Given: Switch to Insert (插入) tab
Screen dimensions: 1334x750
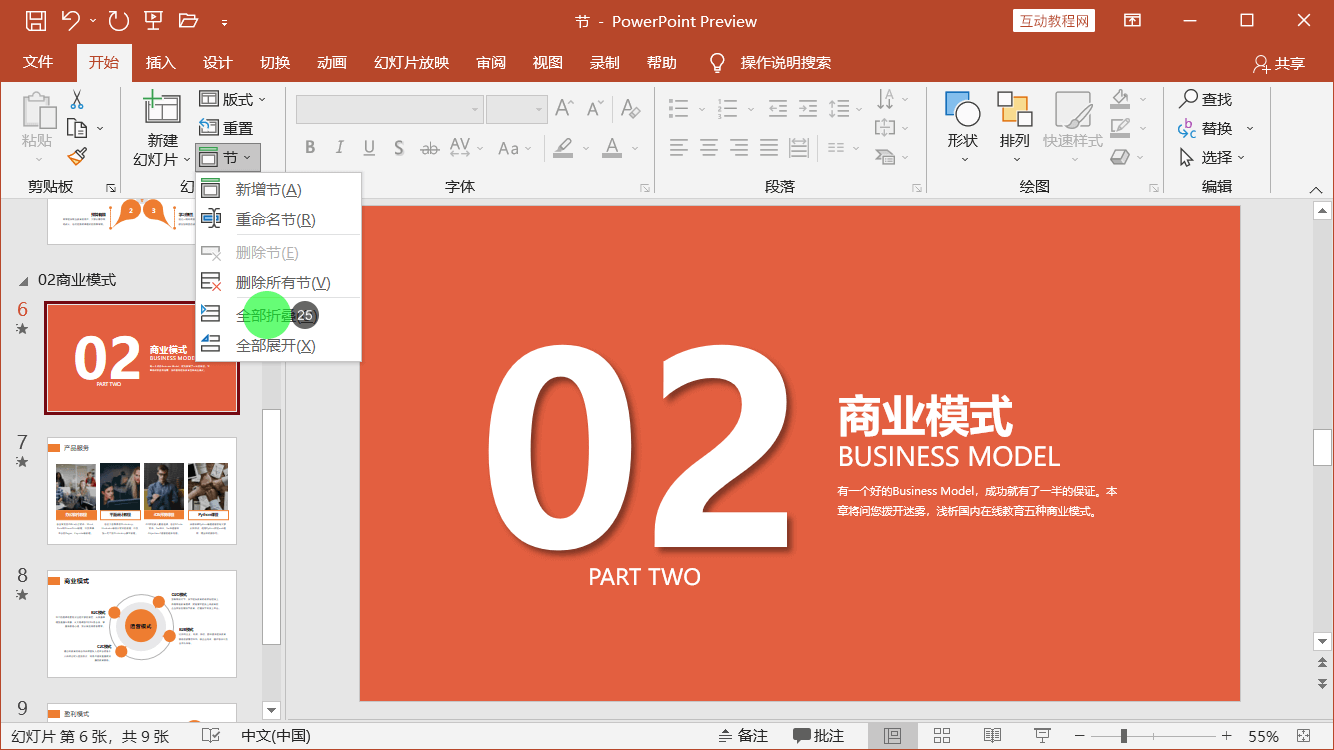Looking at the screenshot, I should tap(160, 62).
